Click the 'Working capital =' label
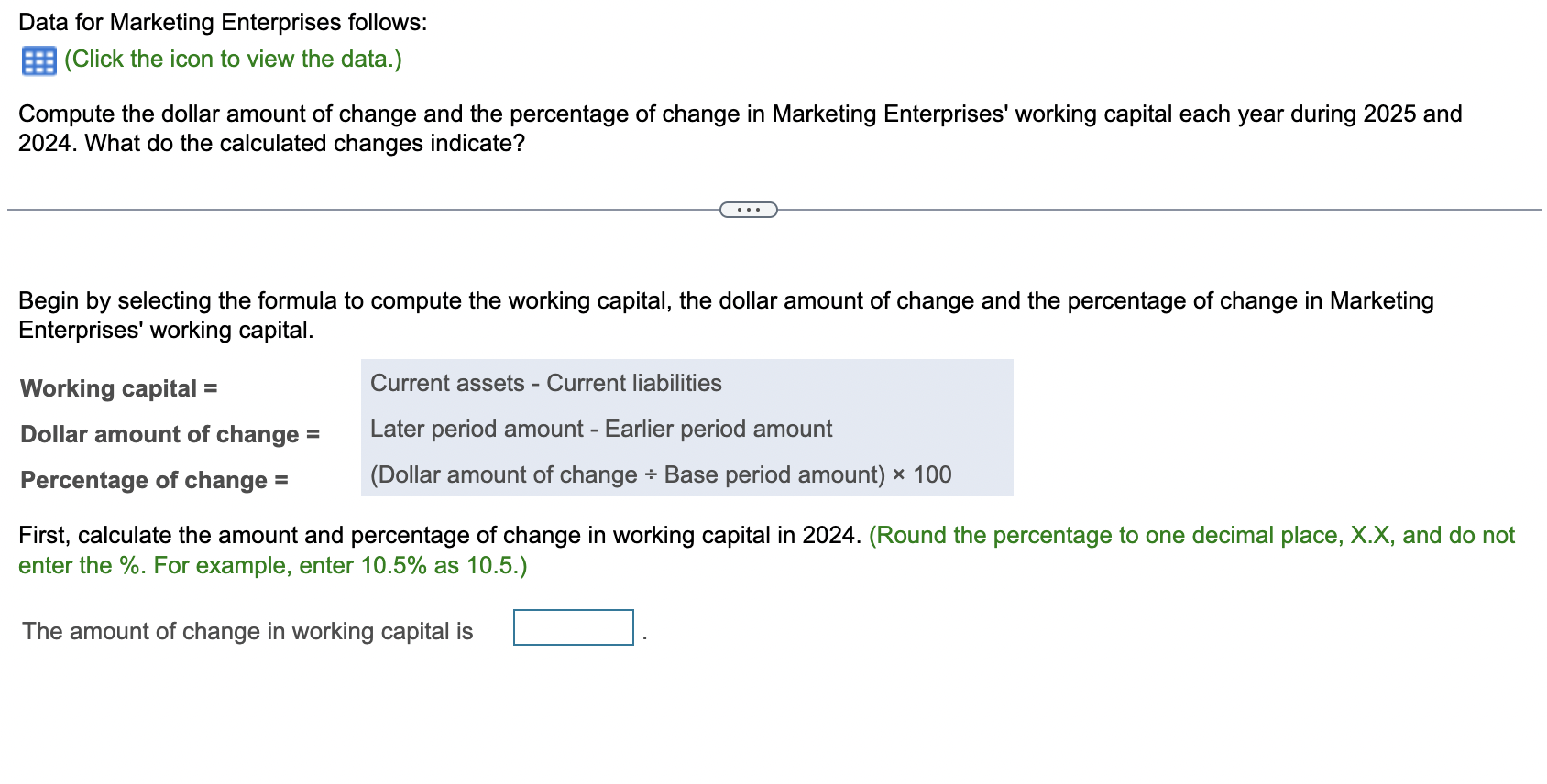 click(x=119, y=388)
